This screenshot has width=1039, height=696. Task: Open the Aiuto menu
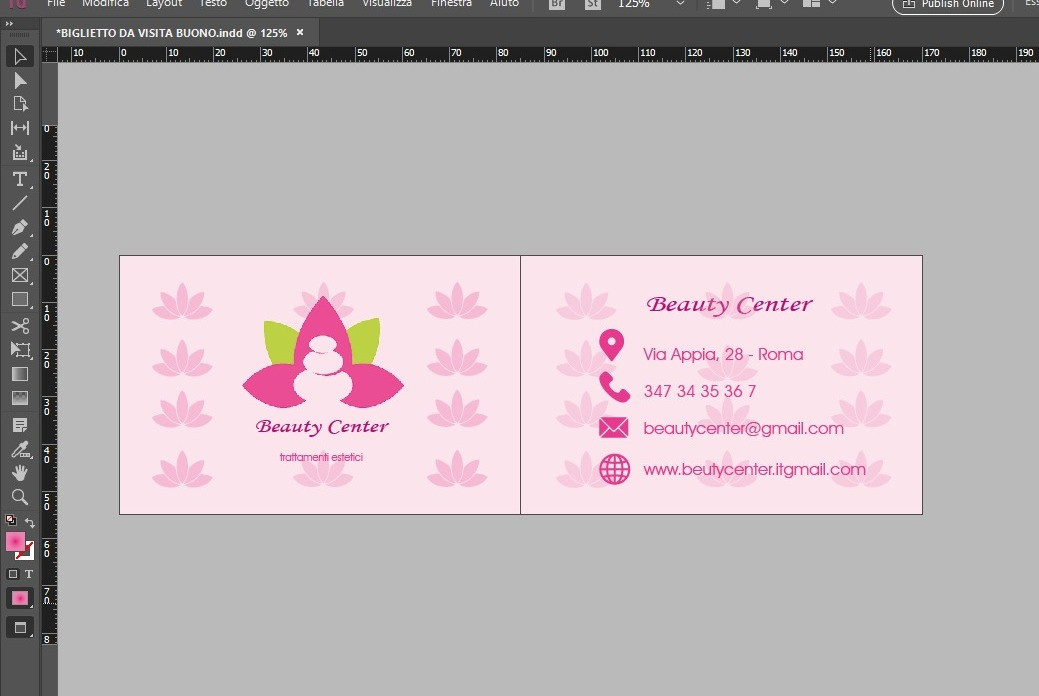(504, 3)
